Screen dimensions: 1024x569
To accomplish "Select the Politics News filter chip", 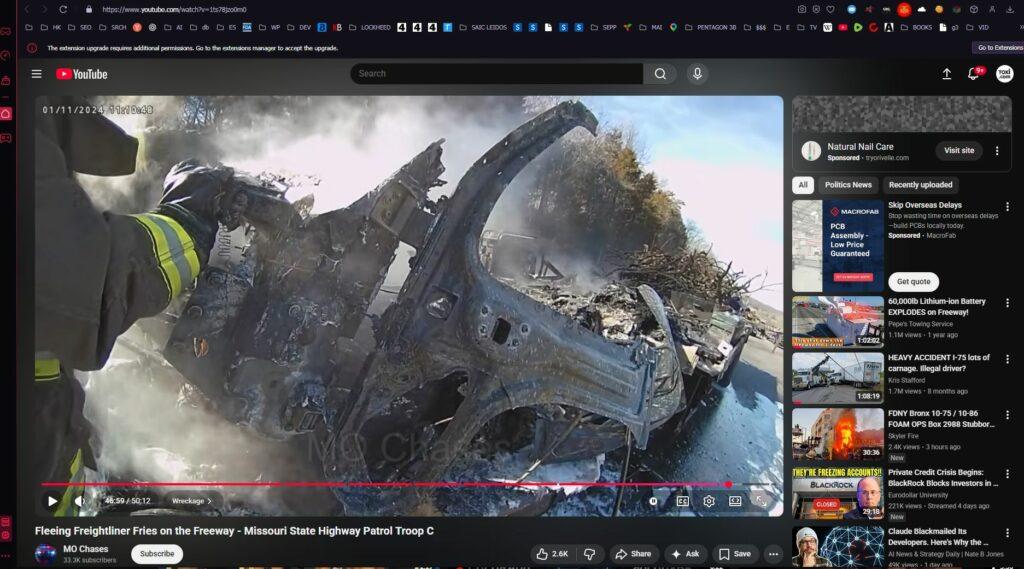I will click(x=848, y=185).
